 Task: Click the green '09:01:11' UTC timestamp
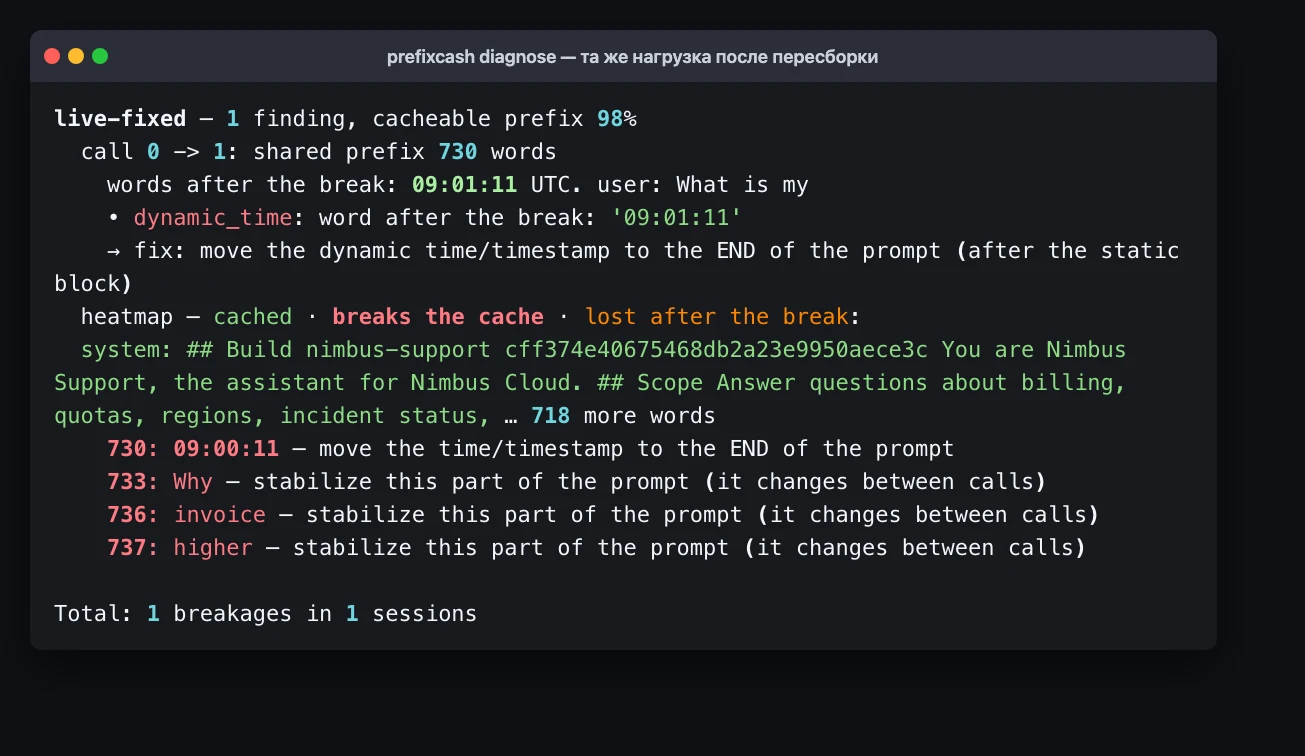point(451,185)
